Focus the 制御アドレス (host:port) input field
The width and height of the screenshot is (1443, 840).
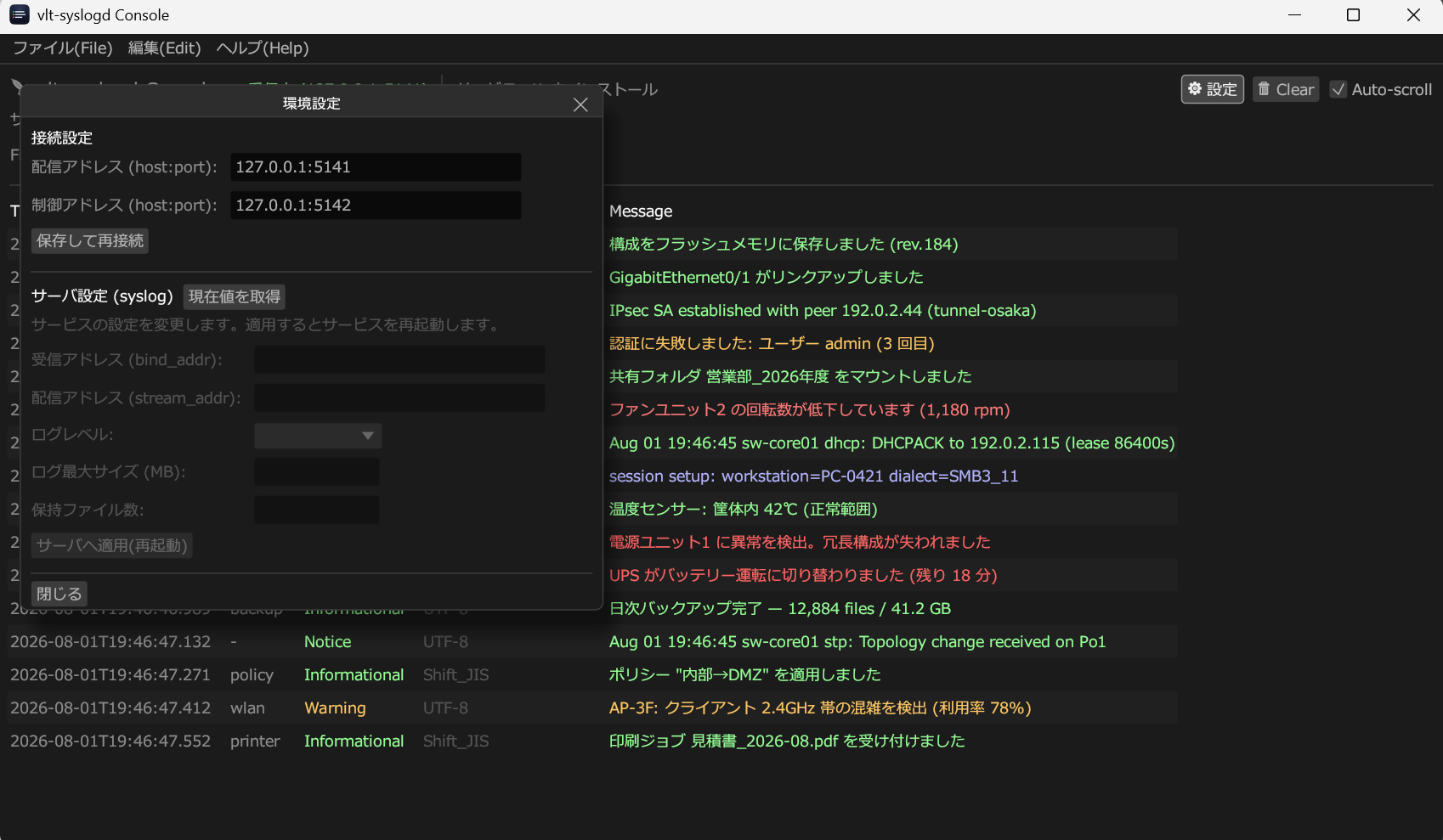(376, 206)
